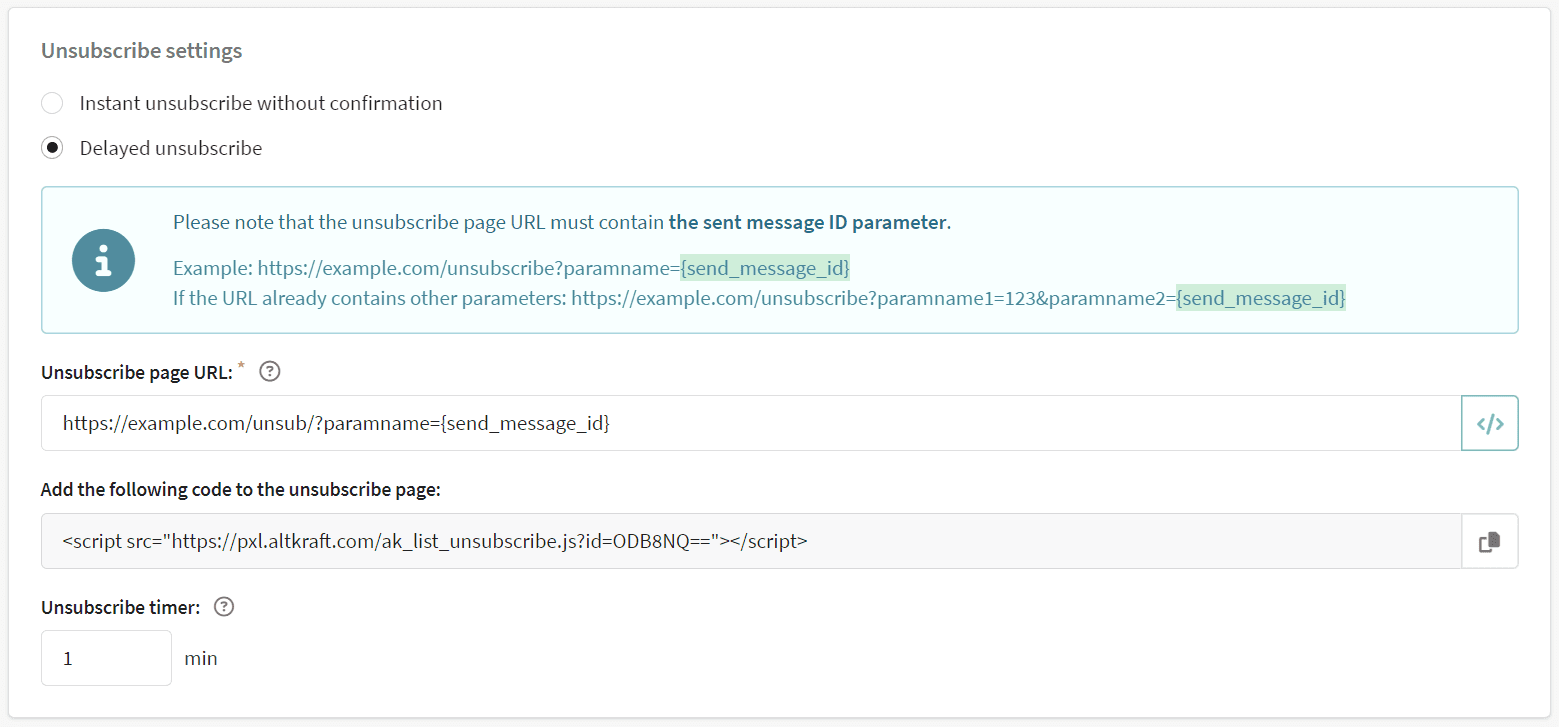
Task: Click the unsubscribe script code field
Action: click(751, 541)
